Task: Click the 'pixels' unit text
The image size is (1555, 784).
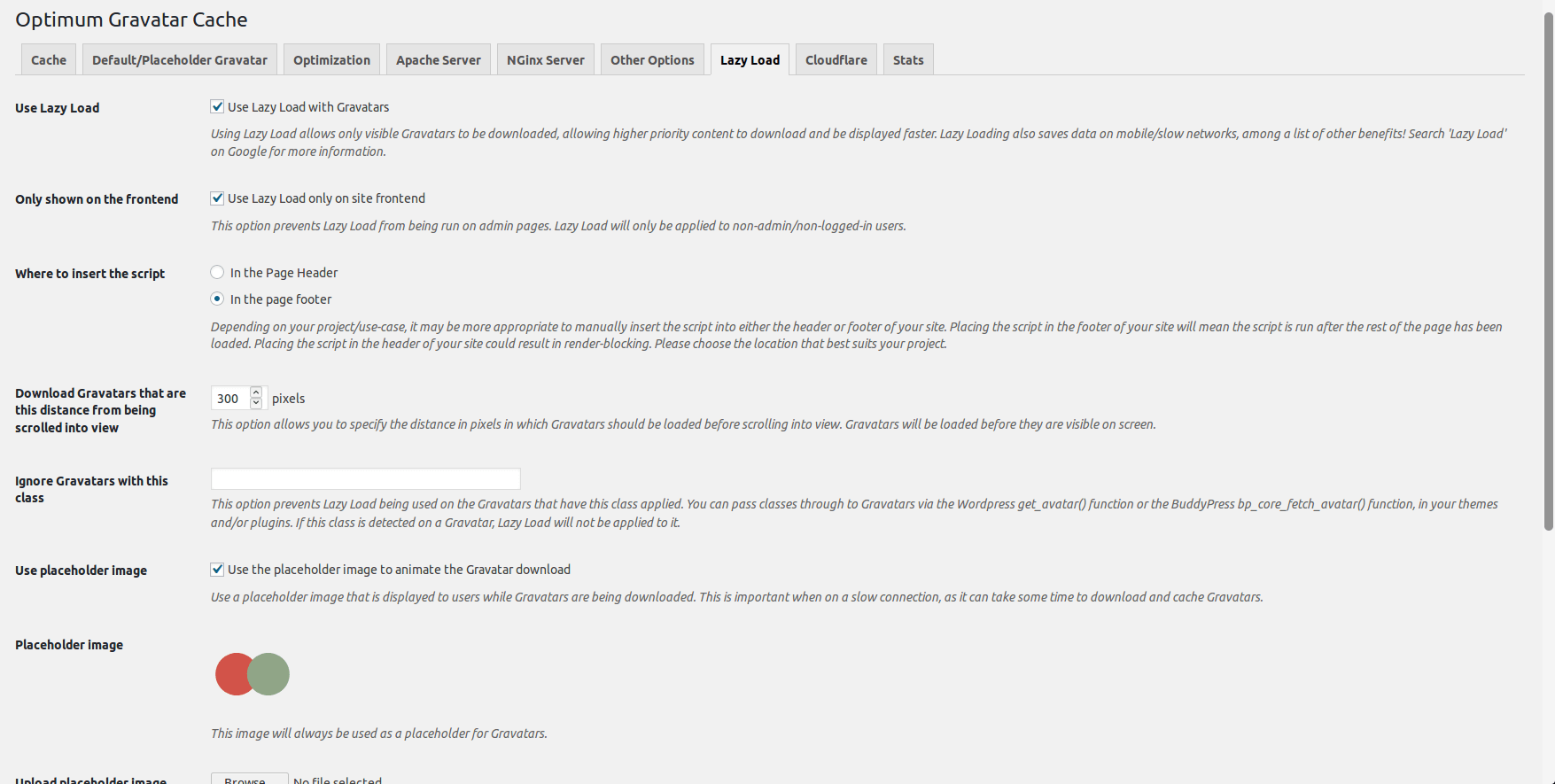Action: tap(288, 399)
